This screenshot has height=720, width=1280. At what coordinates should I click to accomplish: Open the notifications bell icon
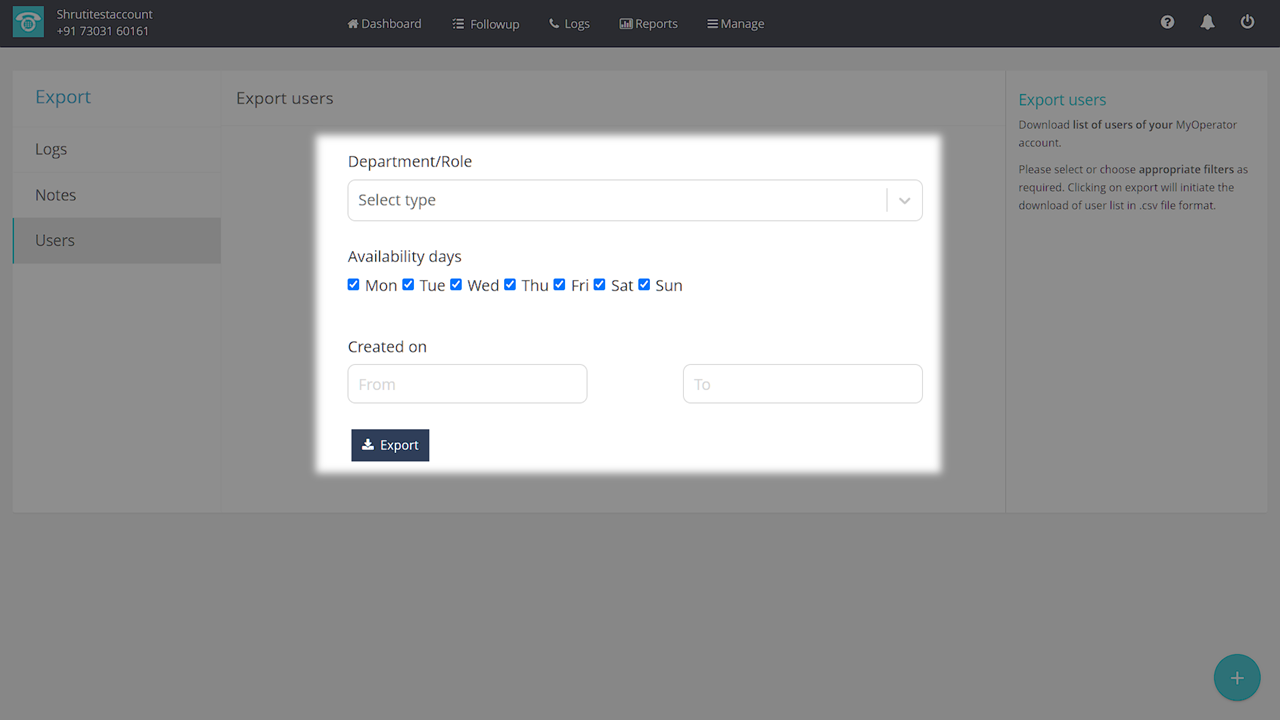(1207, 22)
